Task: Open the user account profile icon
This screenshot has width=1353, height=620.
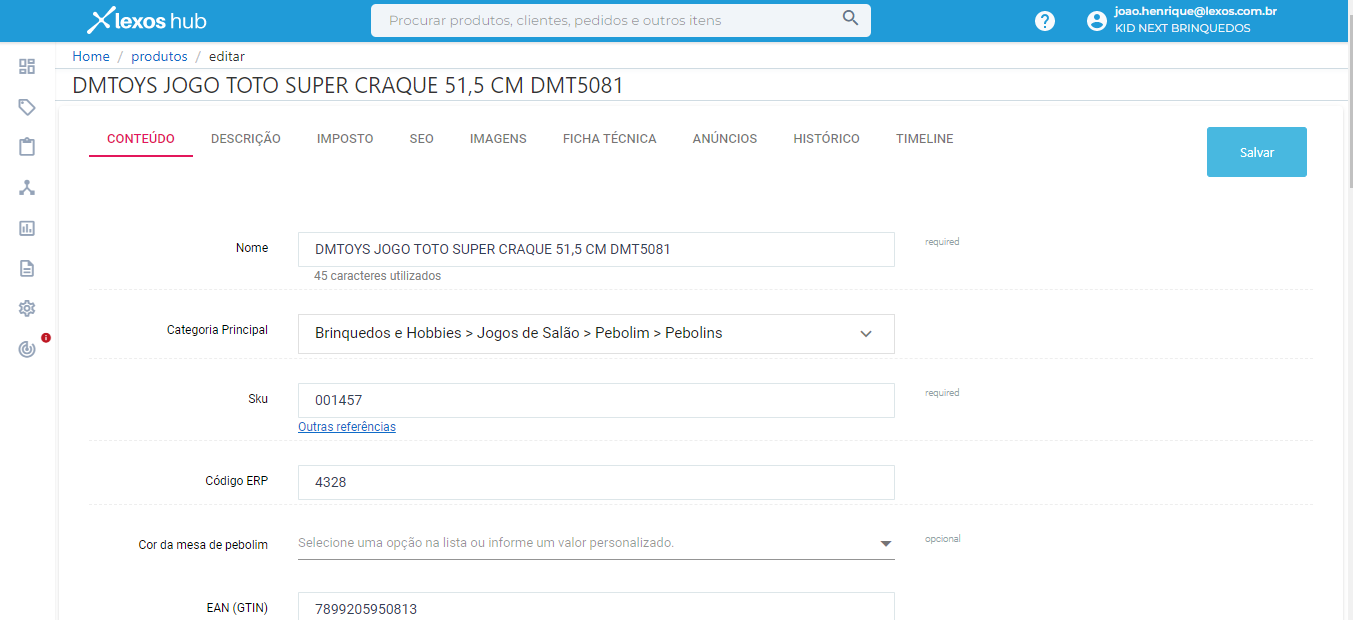Action: [x=1096, y=20]
